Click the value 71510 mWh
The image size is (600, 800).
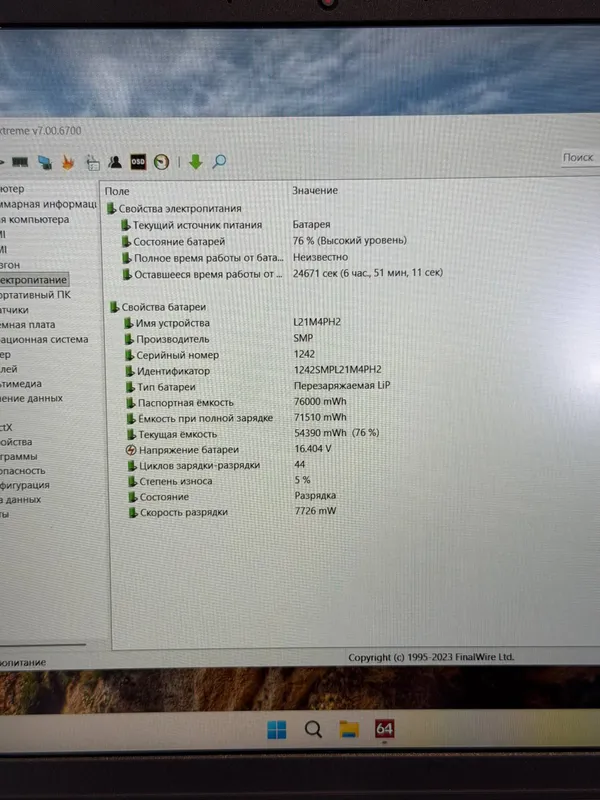(320, 417)
